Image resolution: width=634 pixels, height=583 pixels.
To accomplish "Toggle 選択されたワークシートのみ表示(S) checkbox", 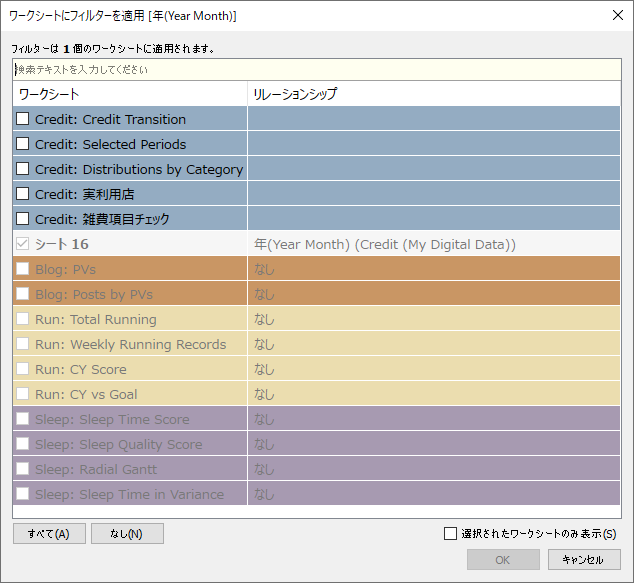I will point(450,533).
